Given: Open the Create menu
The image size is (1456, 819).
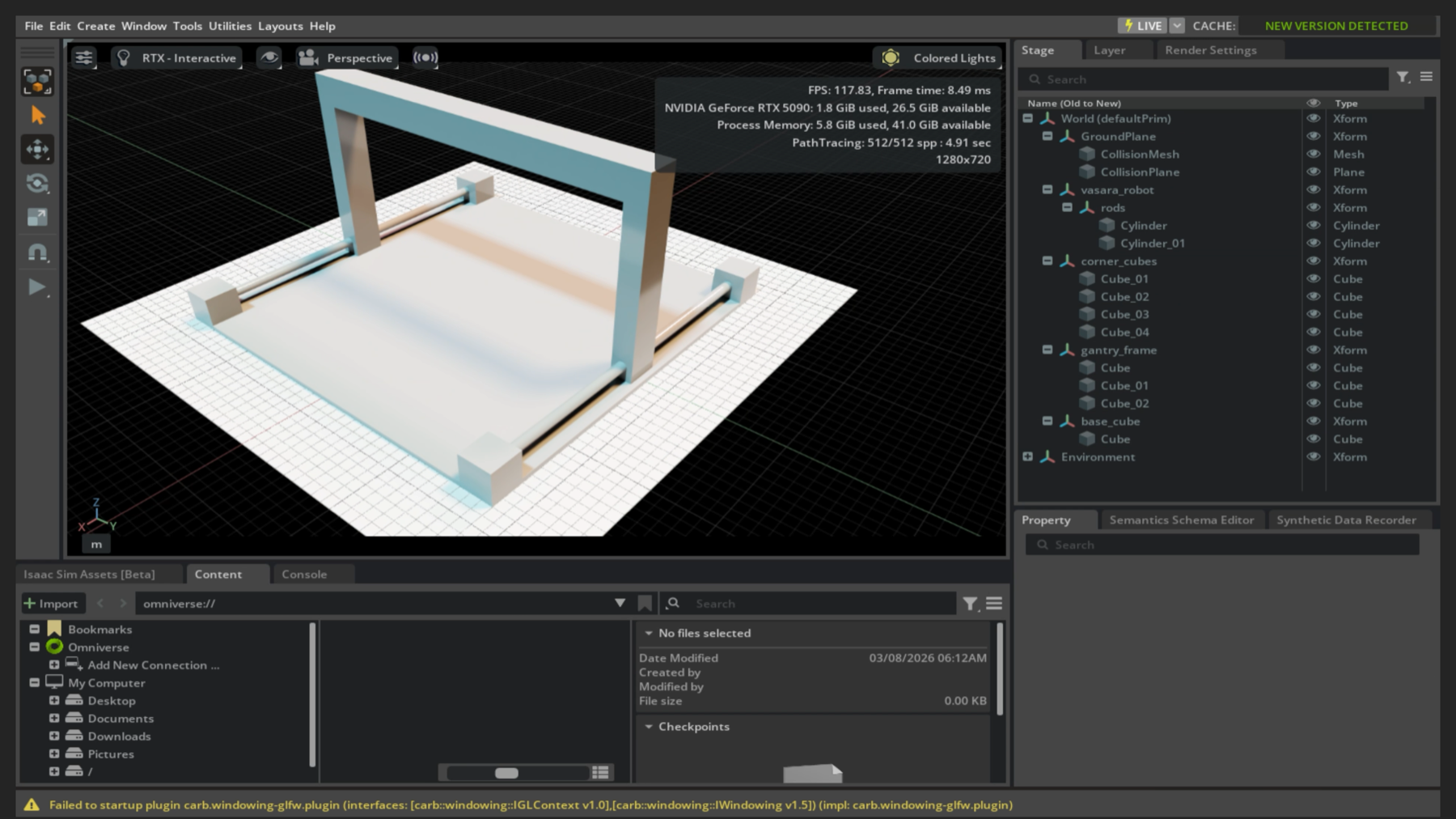Looking at the screenshot, I should pos(95,25).
